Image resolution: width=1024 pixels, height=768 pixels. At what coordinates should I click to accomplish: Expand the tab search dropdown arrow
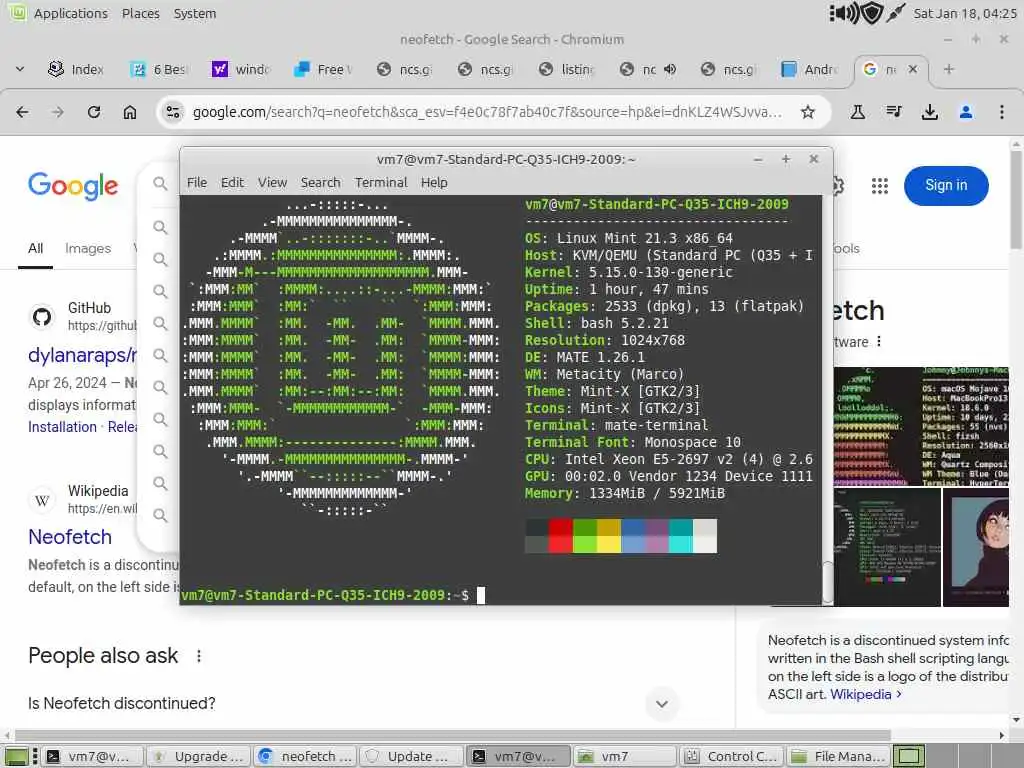20,69
